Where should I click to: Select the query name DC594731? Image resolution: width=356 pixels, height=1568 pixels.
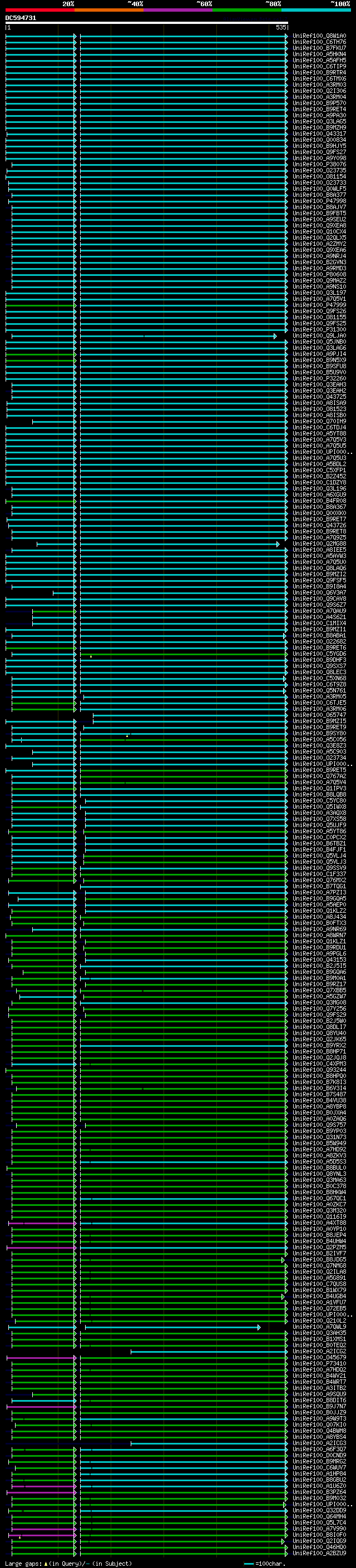click(x=21, y=18)
